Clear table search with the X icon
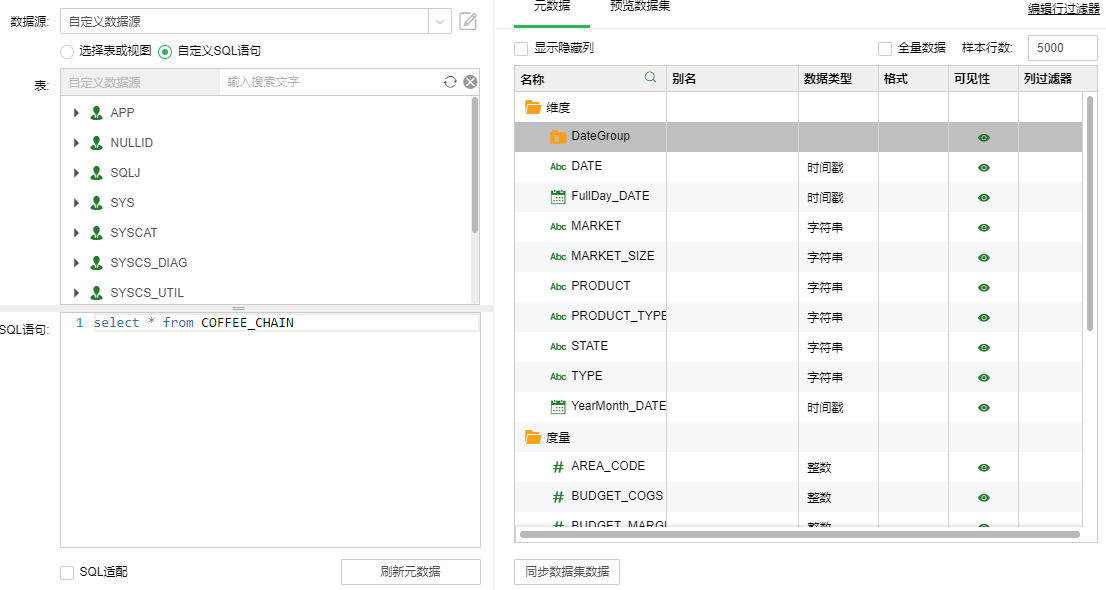 click(470, 82)
